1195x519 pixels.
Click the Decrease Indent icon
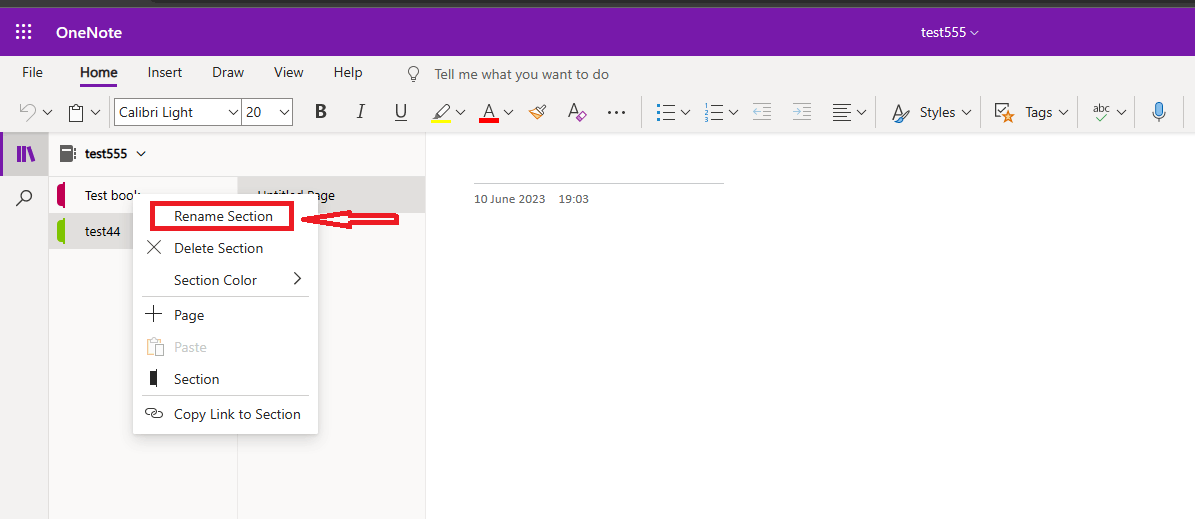coord(762,112)
